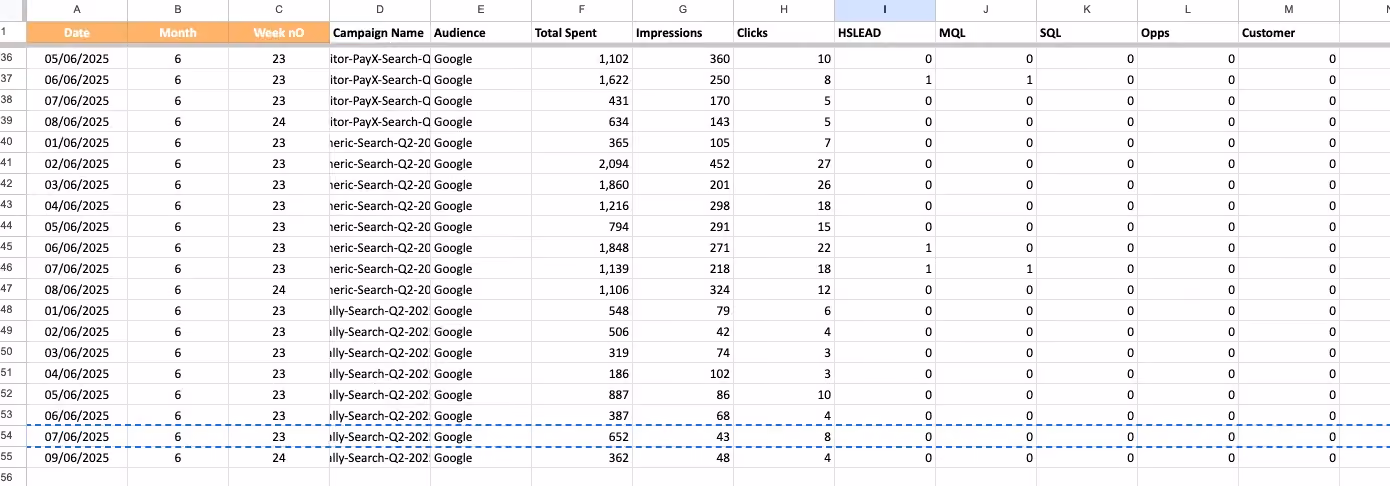Screen dimensions: 1390x486
Task: Select Total Spent cell showing 652
Action: pos(582,437)
